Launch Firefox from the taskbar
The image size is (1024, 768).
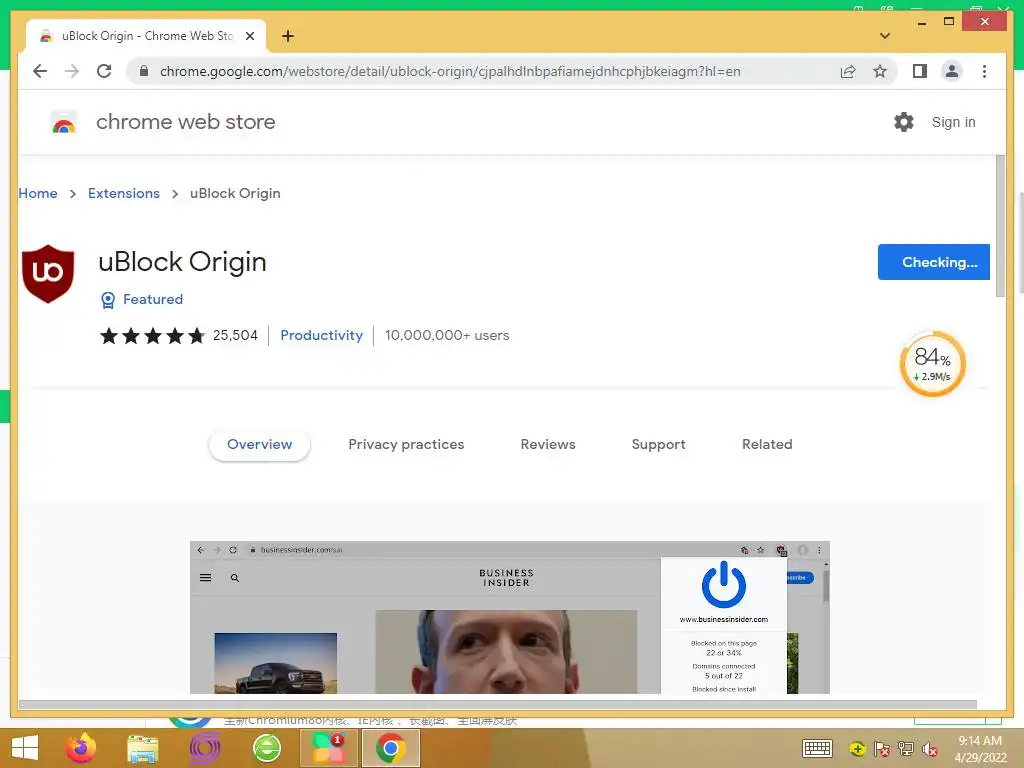coord(81,748)
